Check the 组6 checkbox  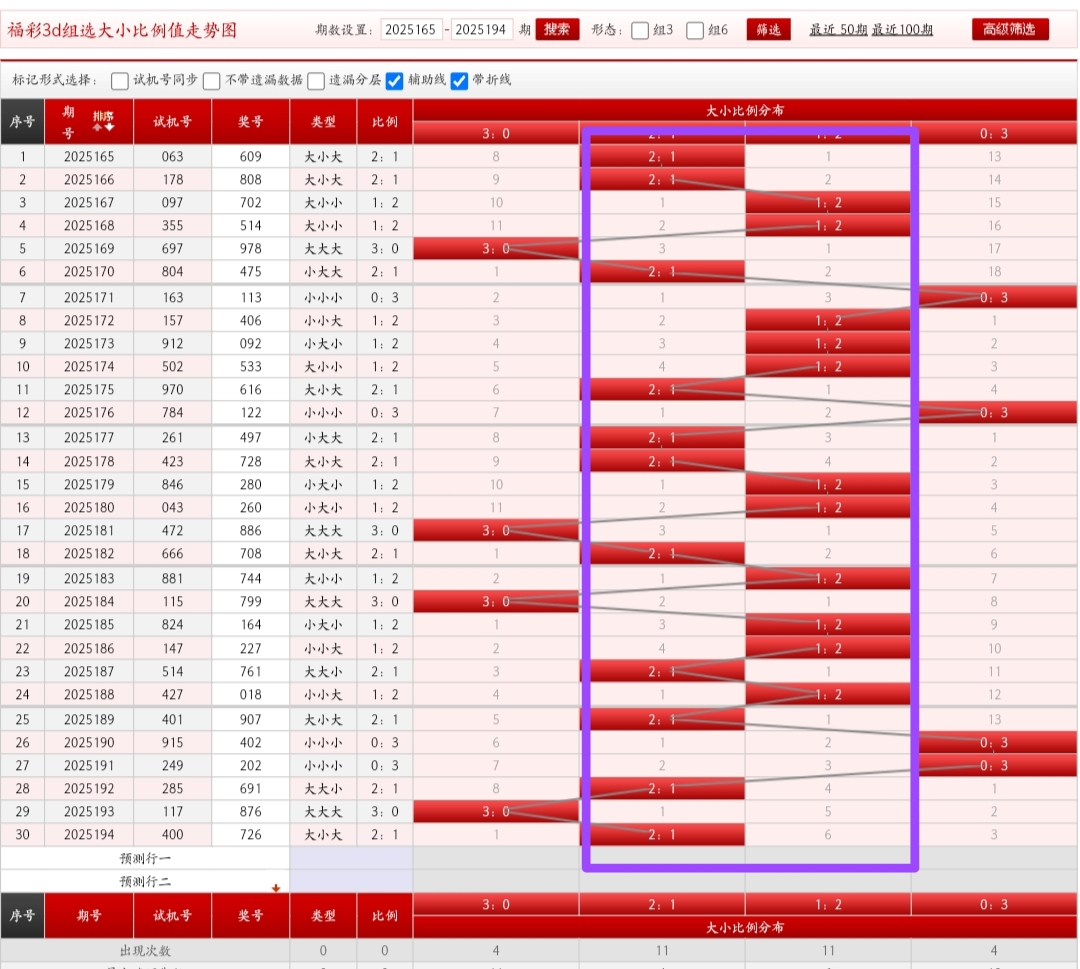click(695, 30)
